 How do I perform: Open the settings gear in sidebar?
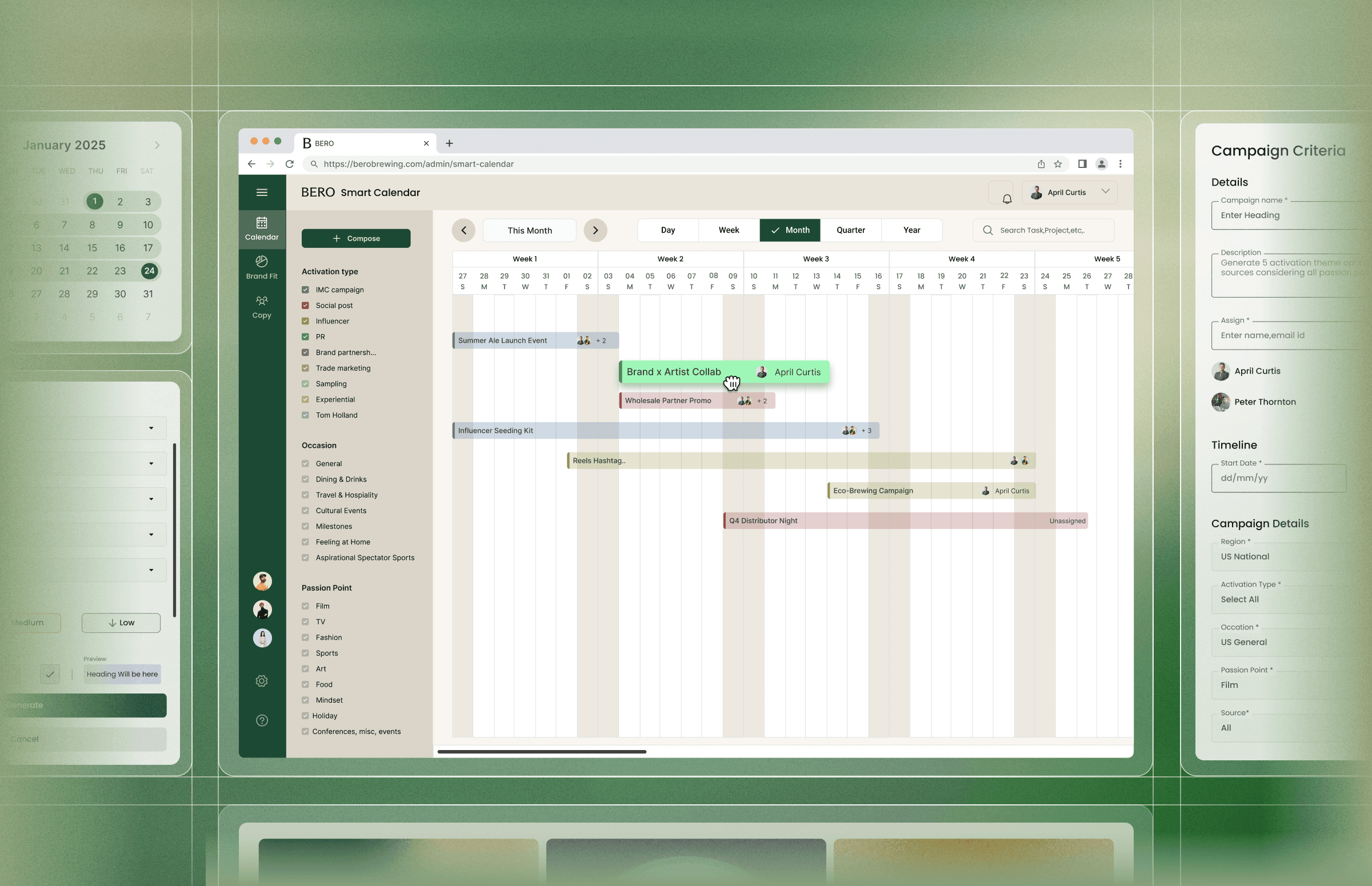262,680
